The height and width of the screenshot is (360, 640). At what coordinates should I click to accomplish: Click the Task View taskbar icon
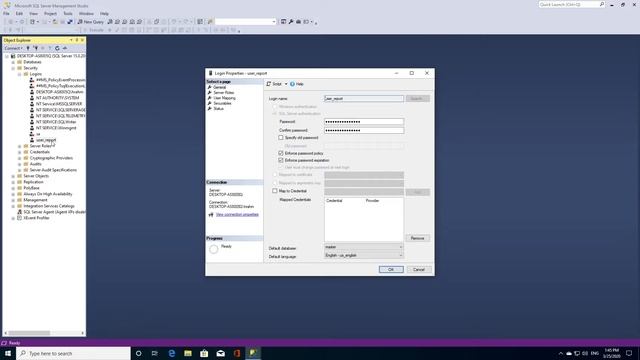[x=155, y=353]
